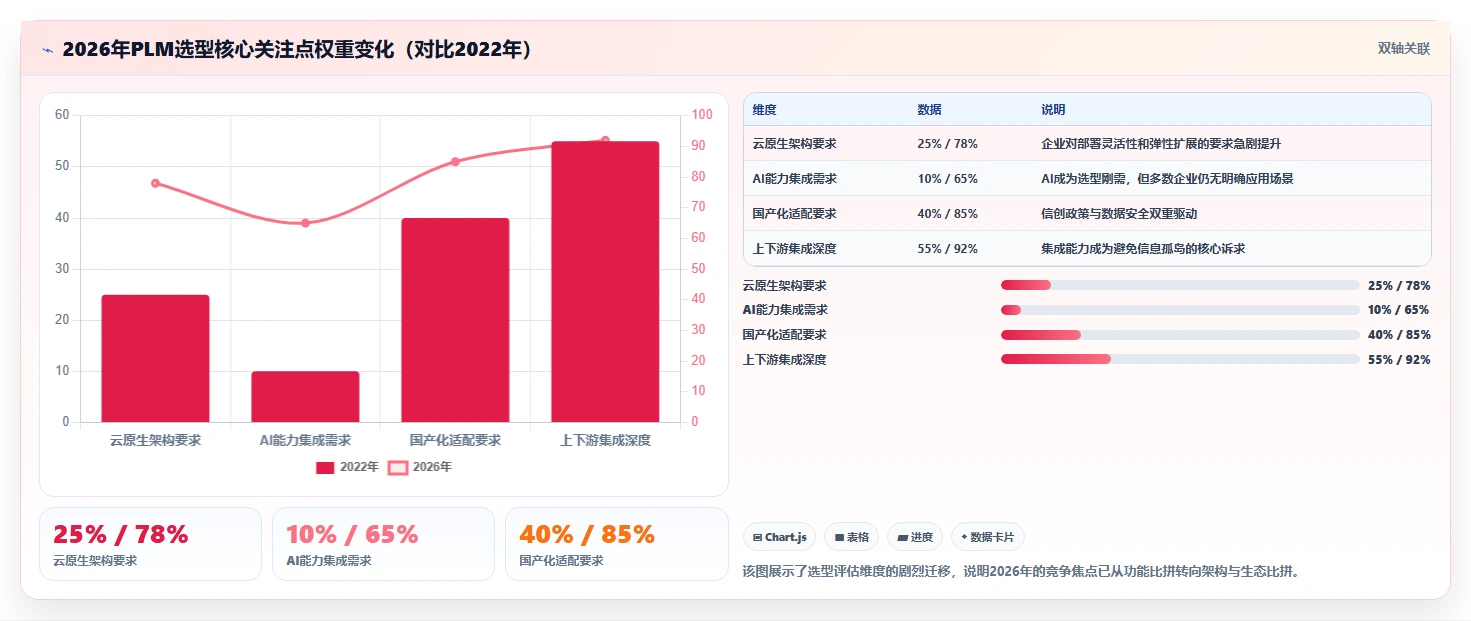Click the 云原生架构要求 bar in chart
Viewport: 1471px width, 621px height.
coord(155,358)
